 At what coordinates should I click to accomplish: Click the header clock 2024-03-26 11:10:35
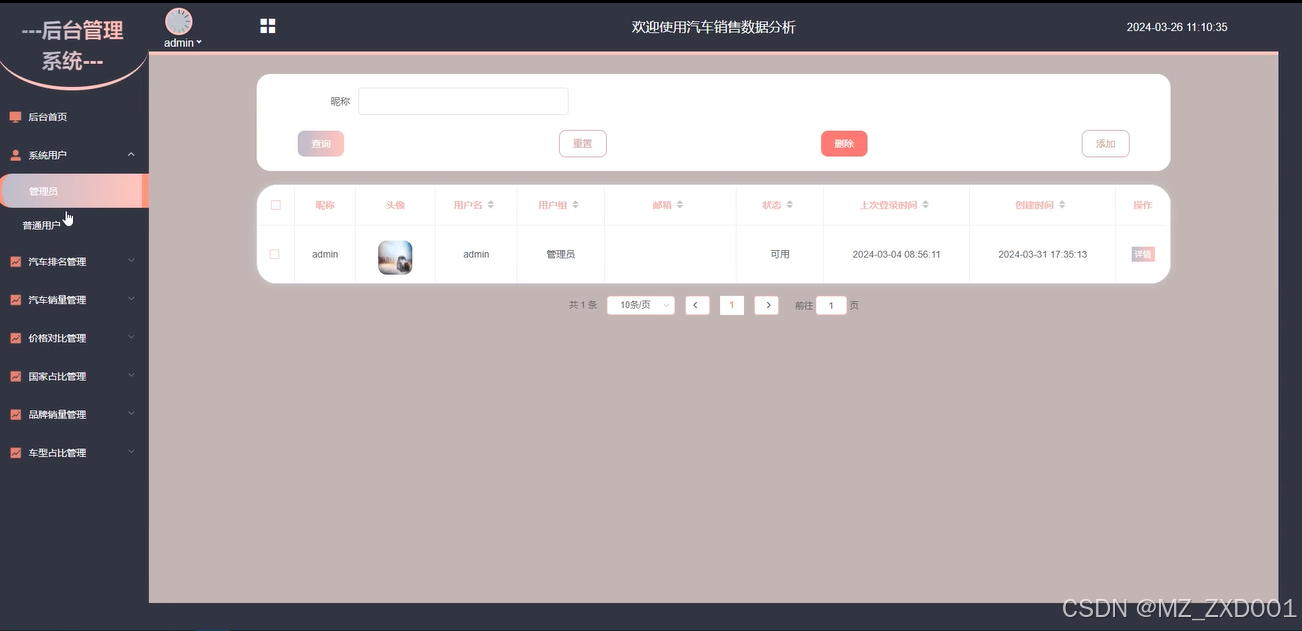(1177, 27)
